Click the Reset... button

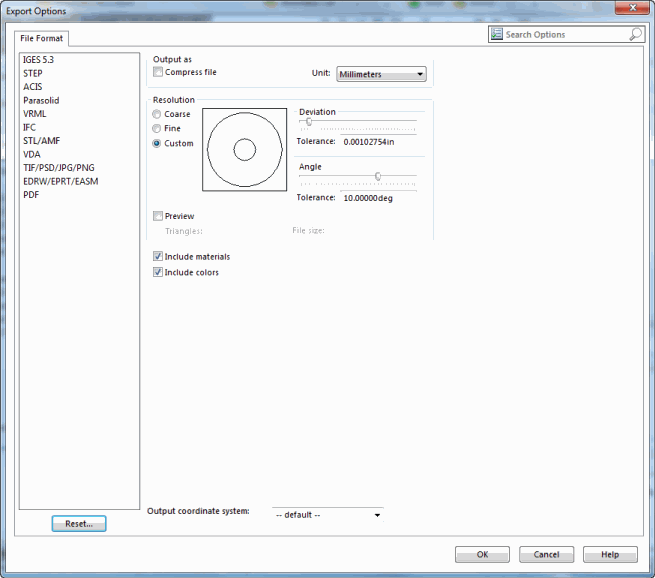click(x=79, y=524)
